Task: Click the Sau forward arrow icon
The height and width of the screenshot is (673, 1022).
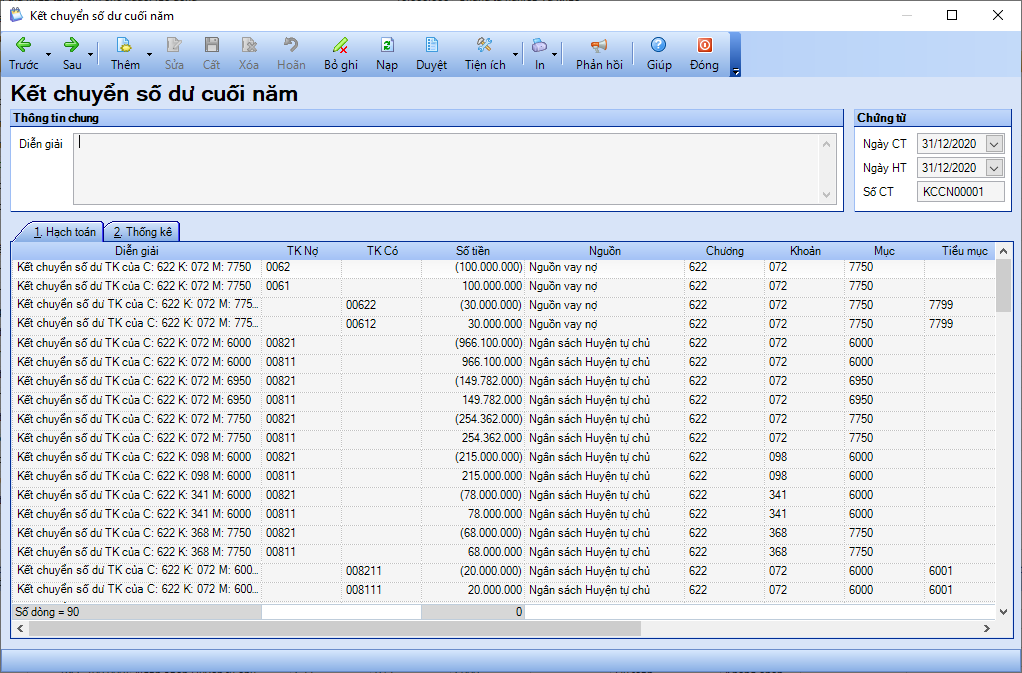Action: (x=71, y=46)
